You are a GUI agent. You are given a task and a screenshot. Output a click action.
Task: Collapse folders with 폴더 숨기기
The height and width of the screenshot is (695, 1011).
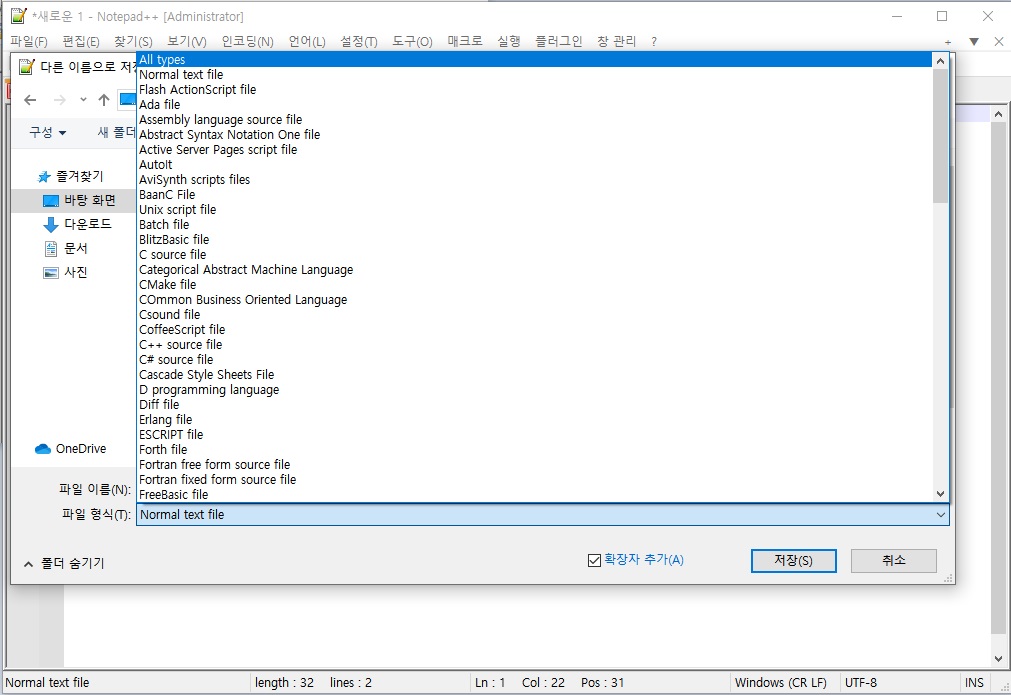point(64,563)
